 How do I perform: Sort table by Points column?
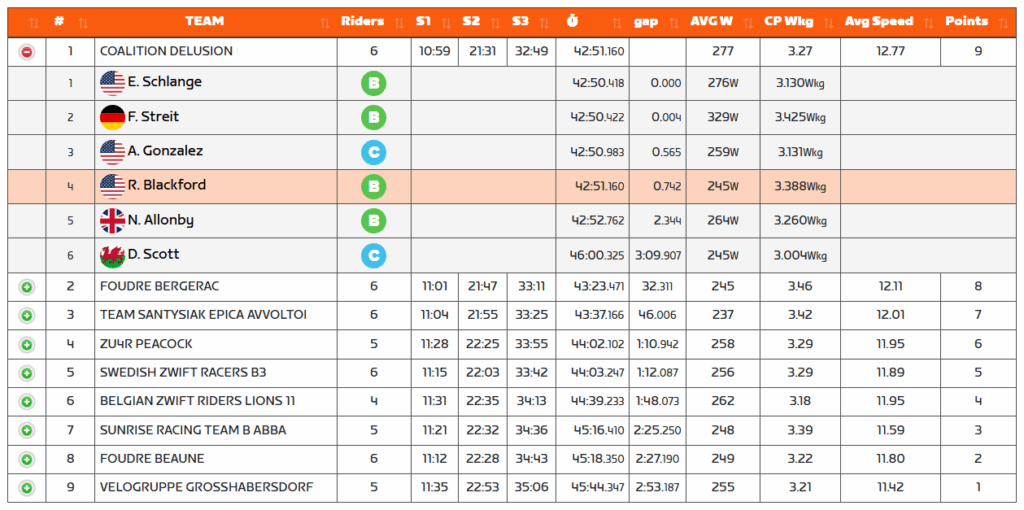pos(966,21)
